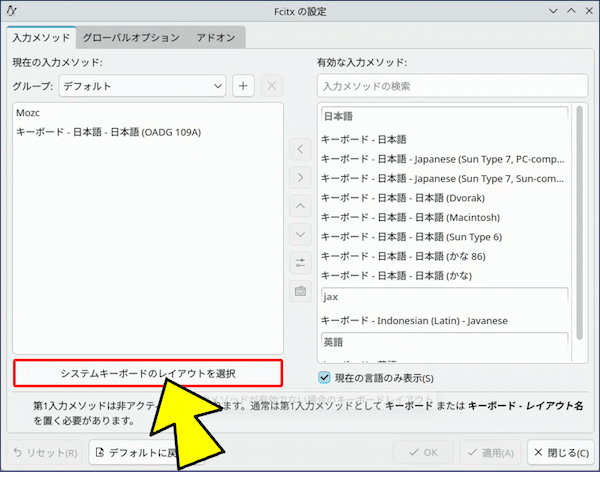Open input method configure sliders icon
Viewport: 600px width, 477px height.
(x=300, y=263)
